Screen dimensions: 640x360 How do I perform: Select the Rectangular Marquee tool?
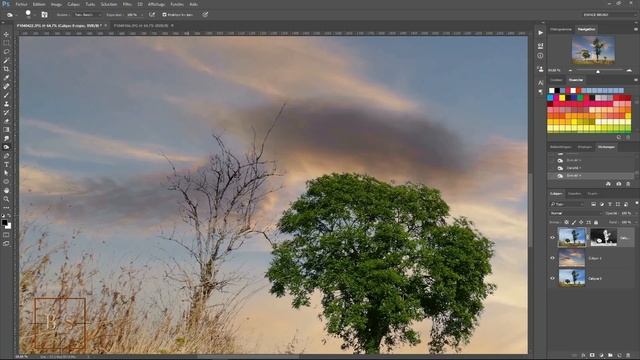[x=6, y=43]
